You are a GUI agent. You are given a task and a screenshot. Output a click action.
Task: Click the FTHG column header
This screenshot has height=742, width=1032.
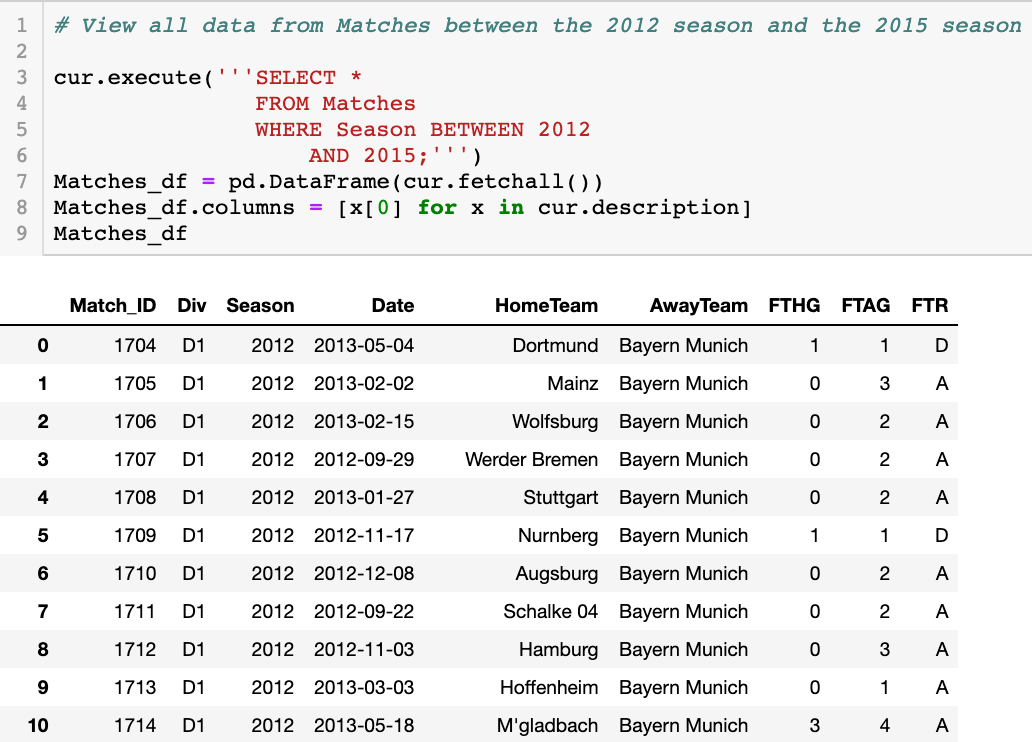point(794,305)
